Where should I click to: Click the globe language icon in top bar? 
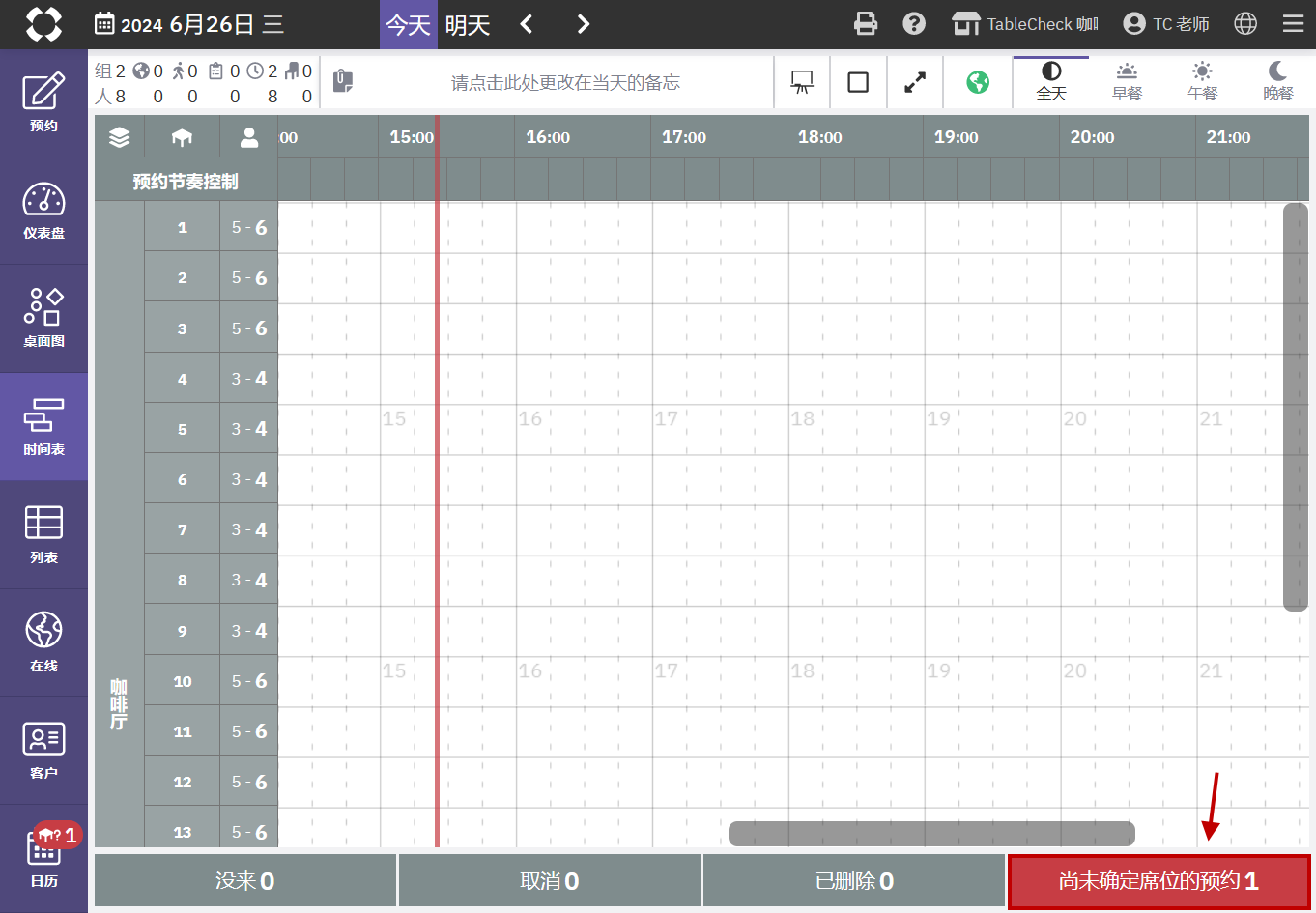(x=1245, y=24)
